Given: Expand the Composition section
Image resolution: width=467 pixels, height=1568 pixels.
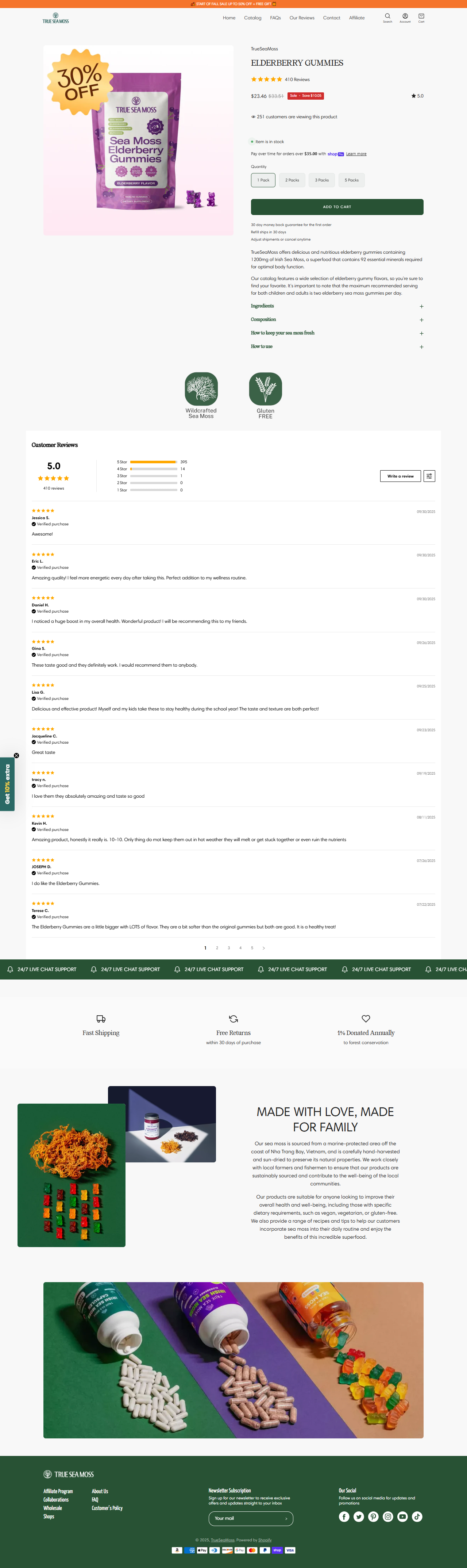Looking at the screenshot, I should tap(337, 319).
